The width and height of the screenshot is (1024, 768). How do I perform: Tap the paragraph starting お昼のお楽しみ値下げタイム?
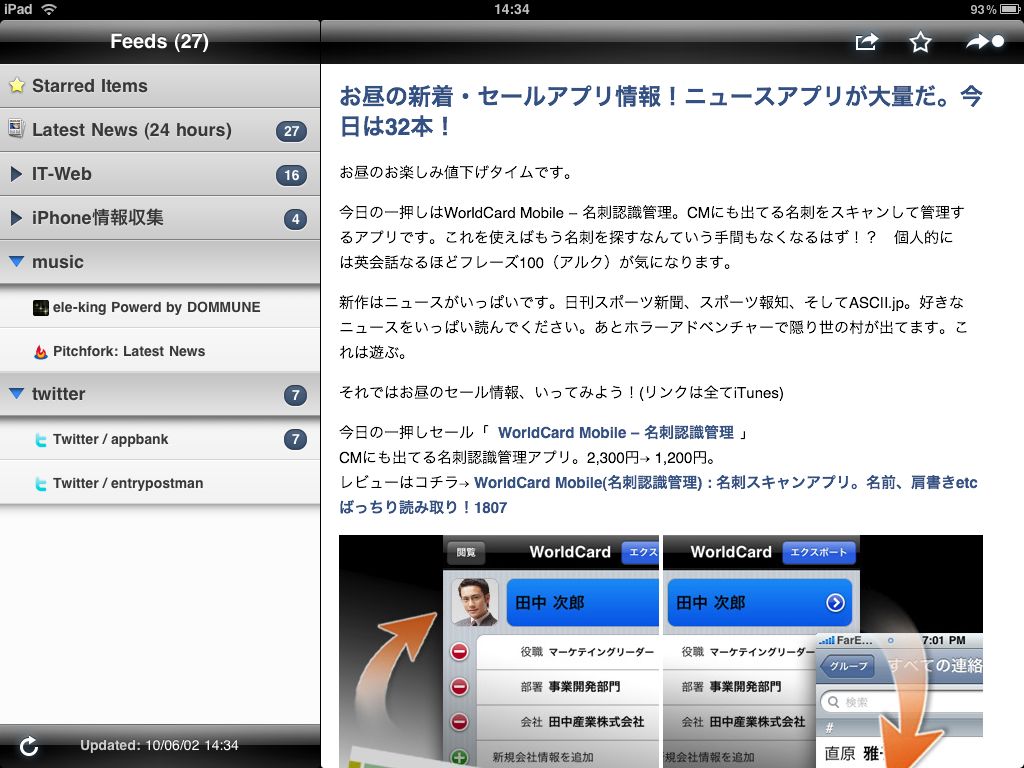click(x=456, y=172)
